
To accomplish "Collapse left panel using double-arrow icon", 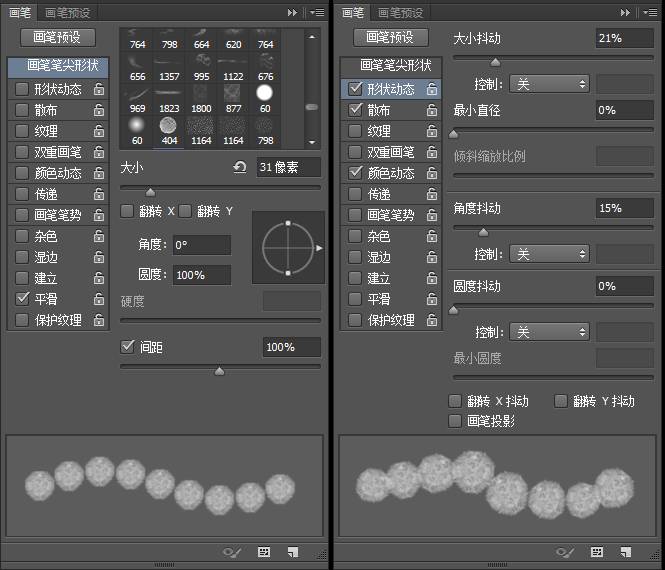I will [292, 13].
